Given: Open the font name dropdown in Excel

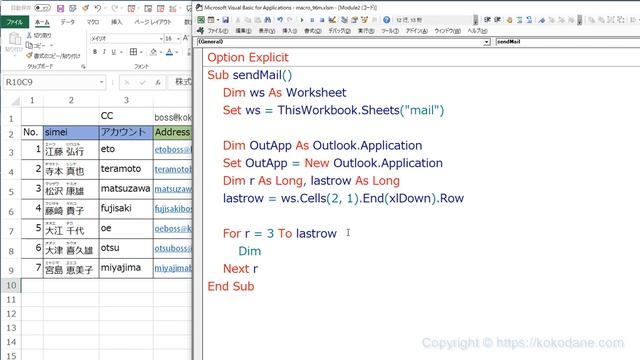Looking at the screenshot, I should pos(160,38).
